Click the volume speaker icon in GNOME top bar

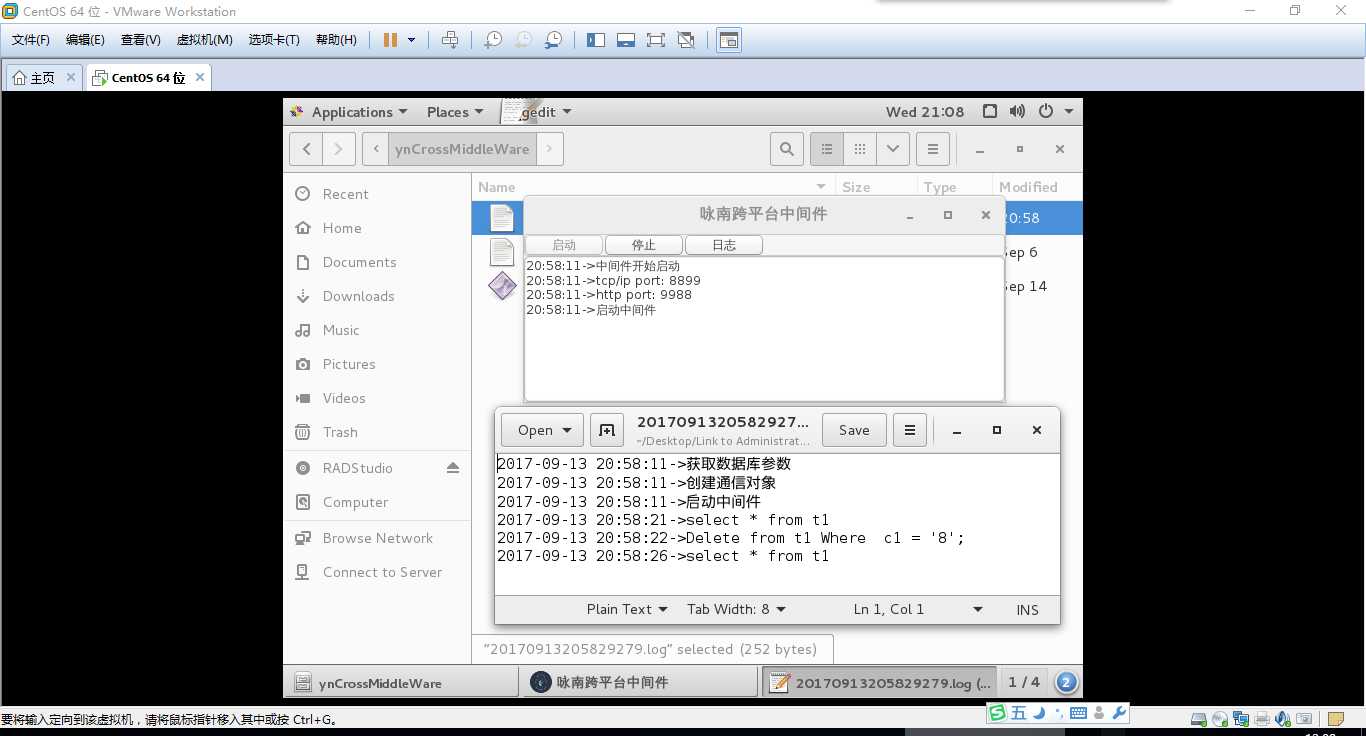(1017, 112)
